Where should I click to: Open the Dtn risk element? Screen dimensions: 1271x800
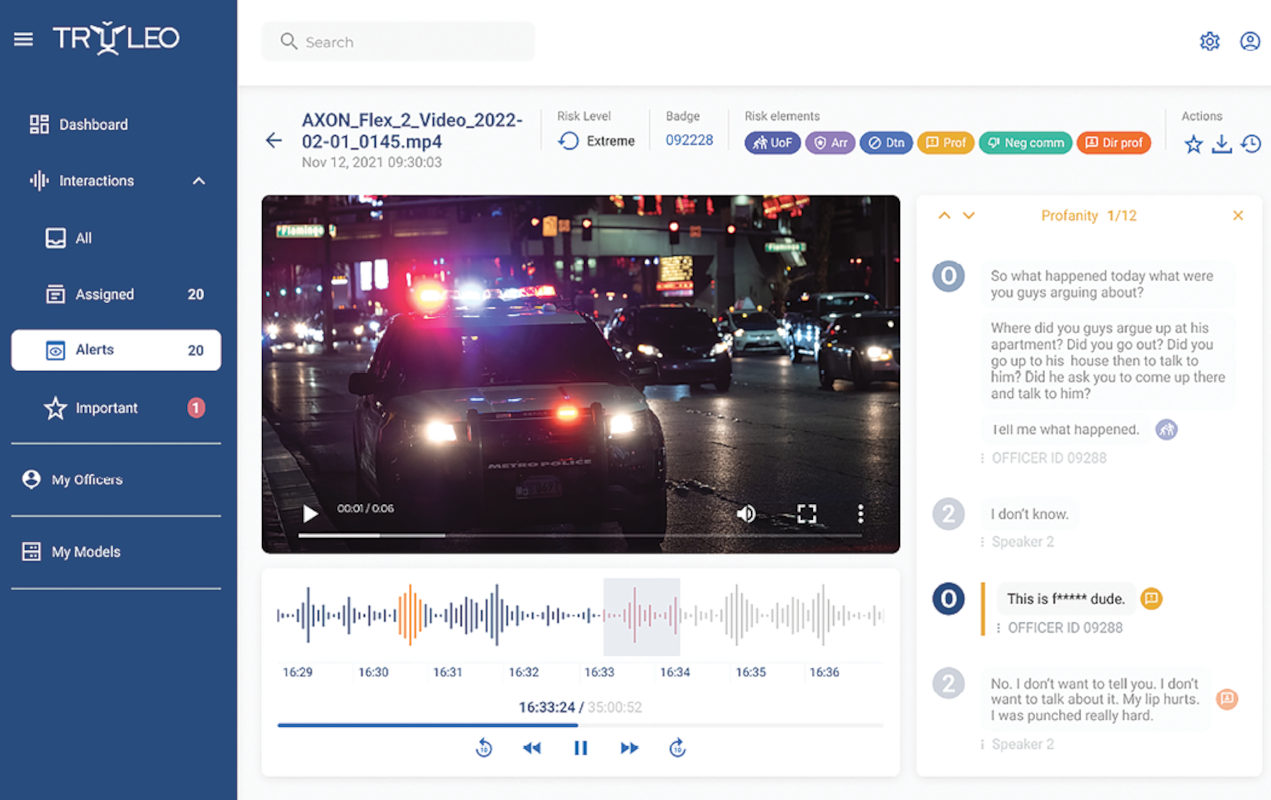point(886,142)
